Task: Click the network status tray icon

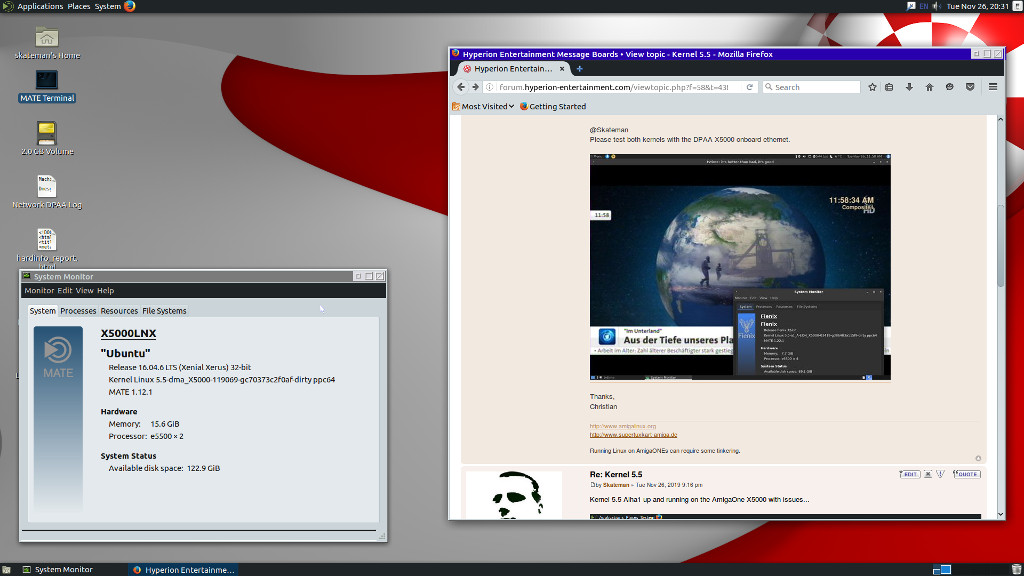Action: 910,6
